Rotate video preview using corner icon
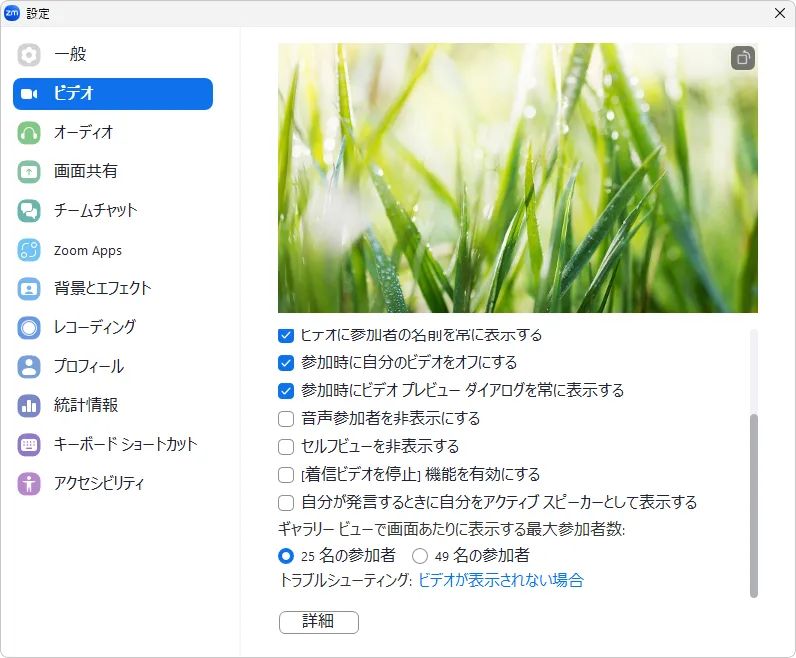This screenshot has height=658, width=796. tap(742, 58)
